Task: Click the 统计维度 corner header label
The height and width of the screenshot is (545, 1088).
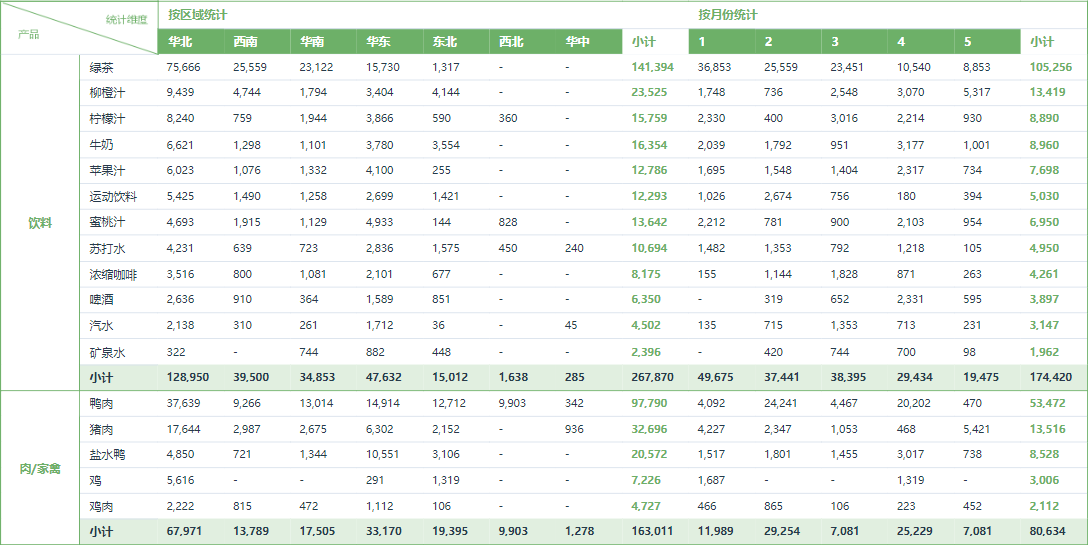Action: (x=126, y=19)
